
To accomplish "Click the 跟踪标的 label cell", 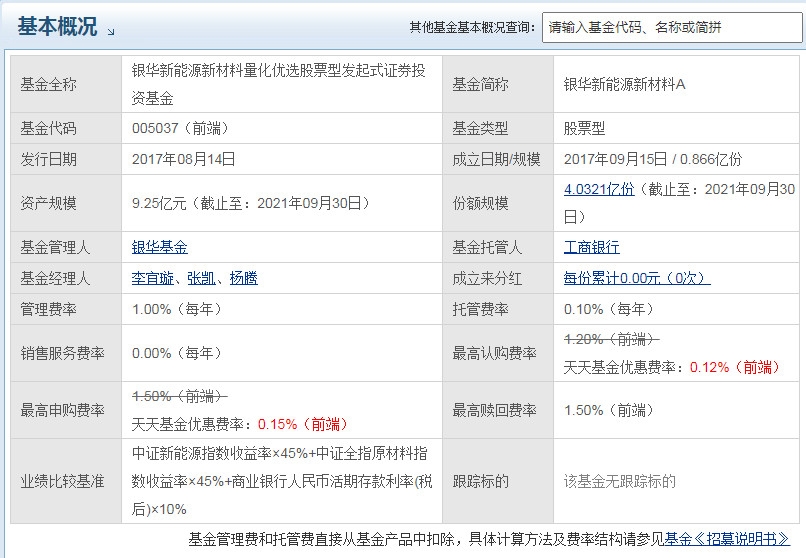I will click(x=498, y=481).
